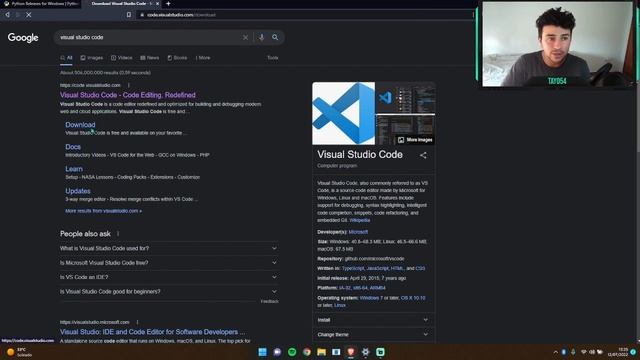Click the Microsoft developer link
Image resolution: width=640 pixels, height=360 pixels.
(x=358, y=232)
